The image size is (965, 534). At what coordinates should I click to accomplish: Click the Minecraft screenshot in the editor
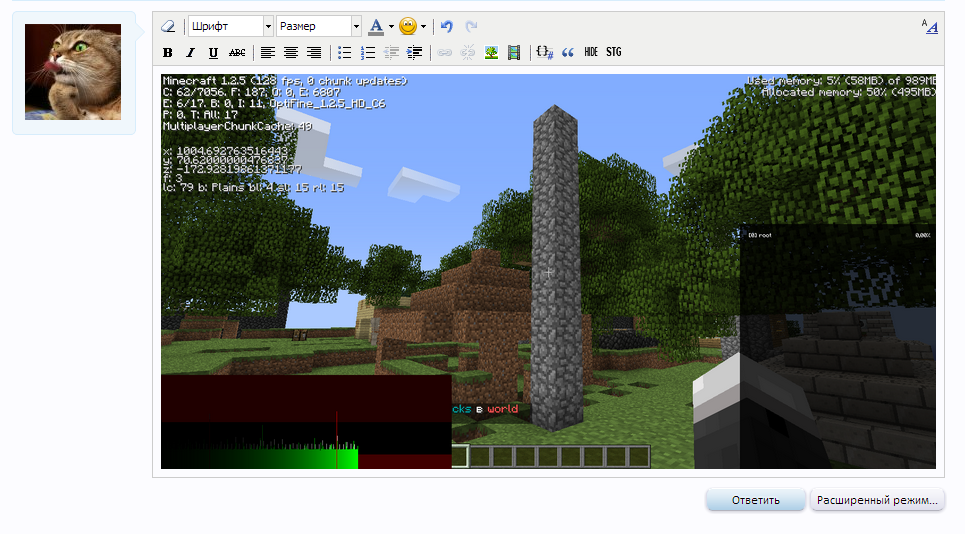point(548,271)
